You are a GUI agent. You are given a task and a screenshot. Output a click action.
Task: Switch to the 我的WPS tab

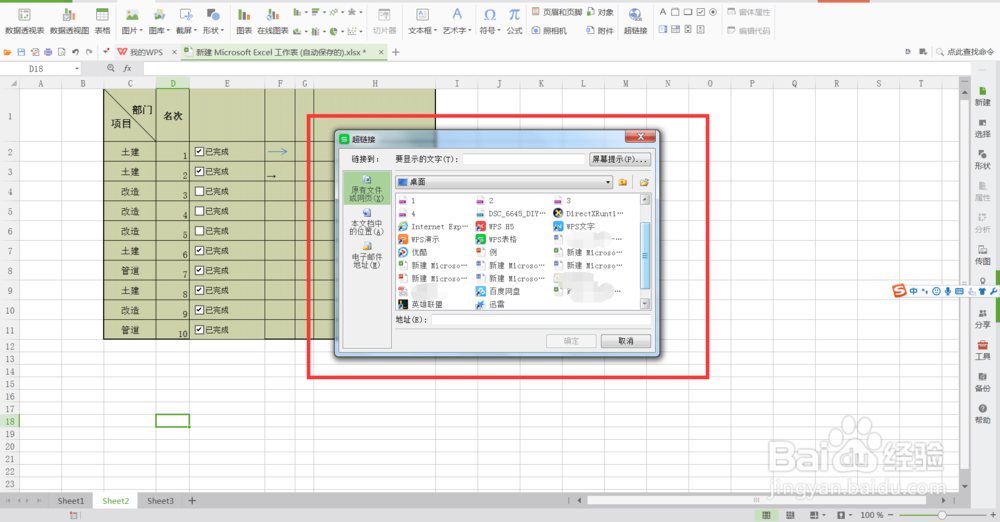click(146, 52)
